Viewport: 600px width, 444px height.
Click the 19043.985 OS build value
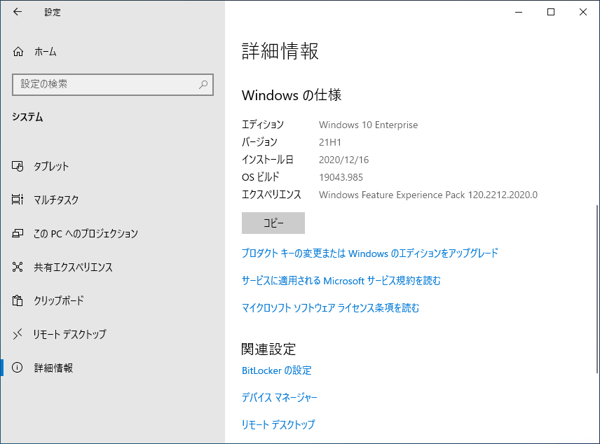341,177
